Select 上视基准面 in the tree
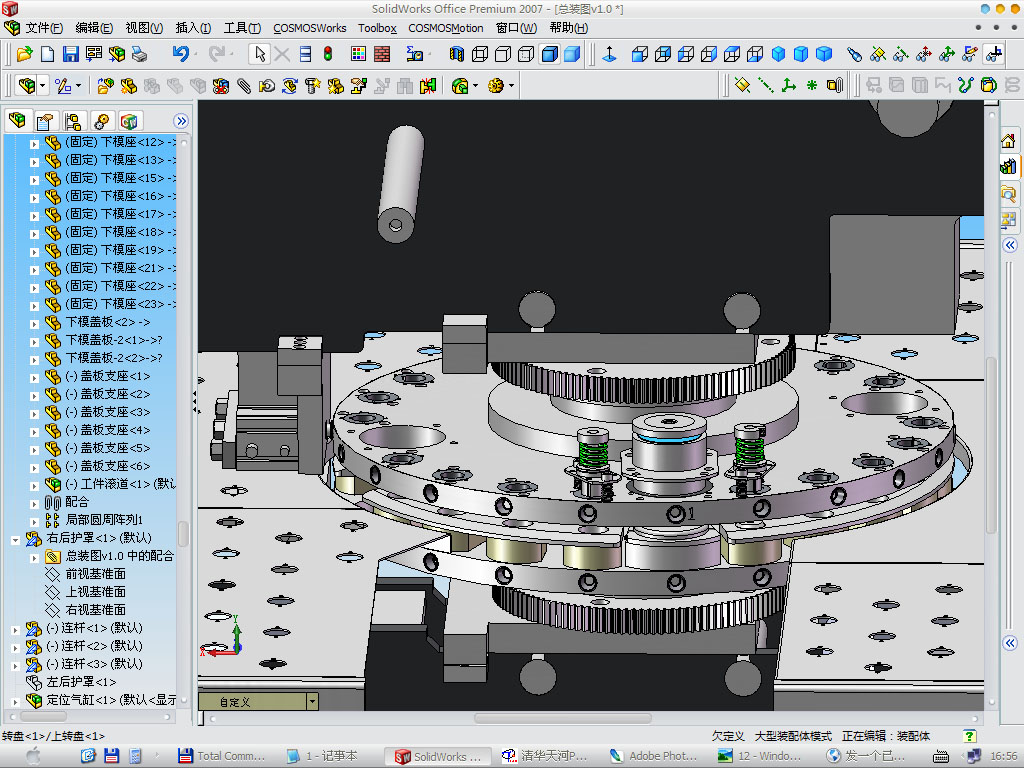Screen dimensions: 1024x768 (x=95, y=592)
